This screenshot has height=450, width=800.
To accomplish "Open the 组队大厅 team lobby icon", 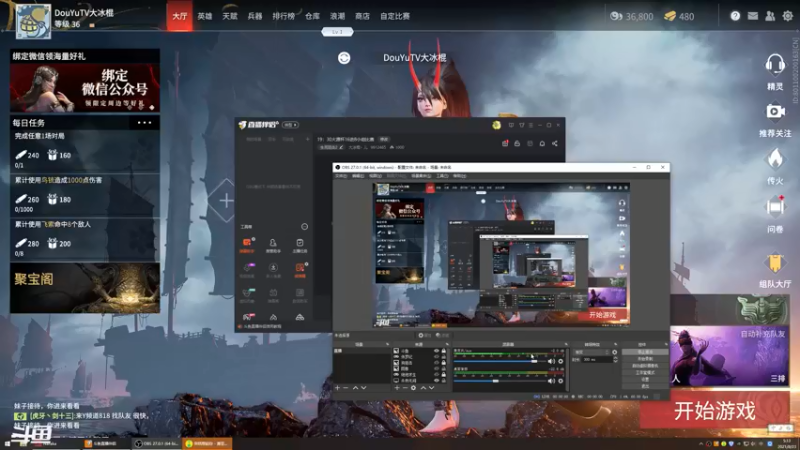I will (x=775, y=262).
